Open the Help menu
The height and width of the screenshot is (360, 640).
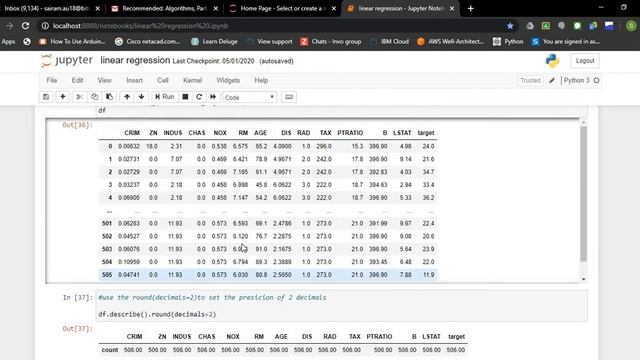[261, 80]
